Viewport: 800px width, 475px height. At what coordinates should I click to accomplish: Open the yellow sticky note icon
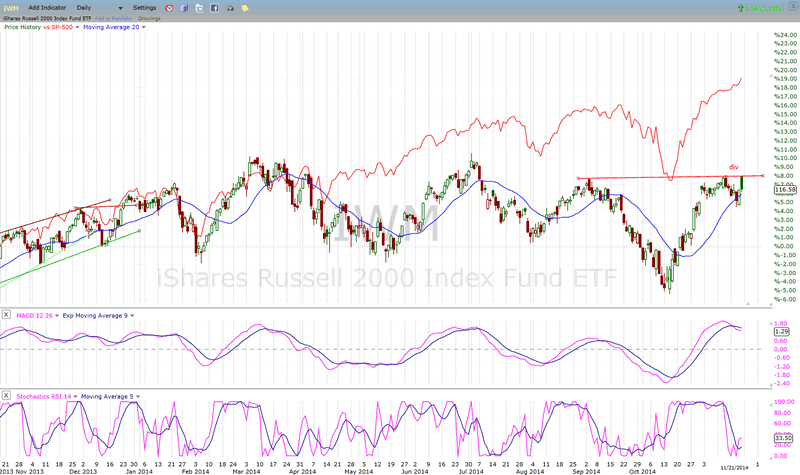pyautogui.click(x=245, y=8)
